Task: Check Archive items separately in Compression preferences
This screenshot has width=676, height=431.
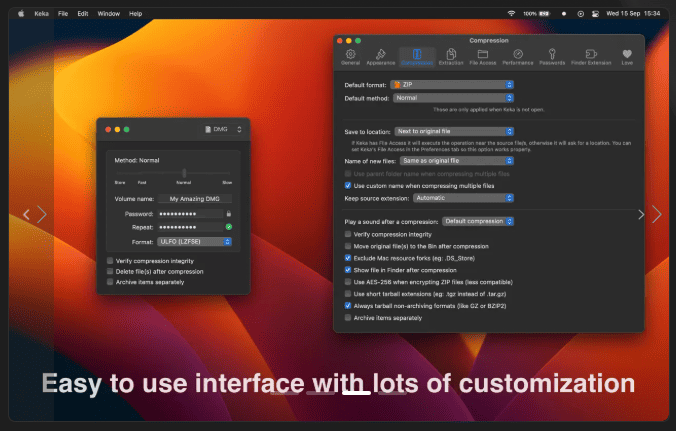Action: [x=347, y=318]
